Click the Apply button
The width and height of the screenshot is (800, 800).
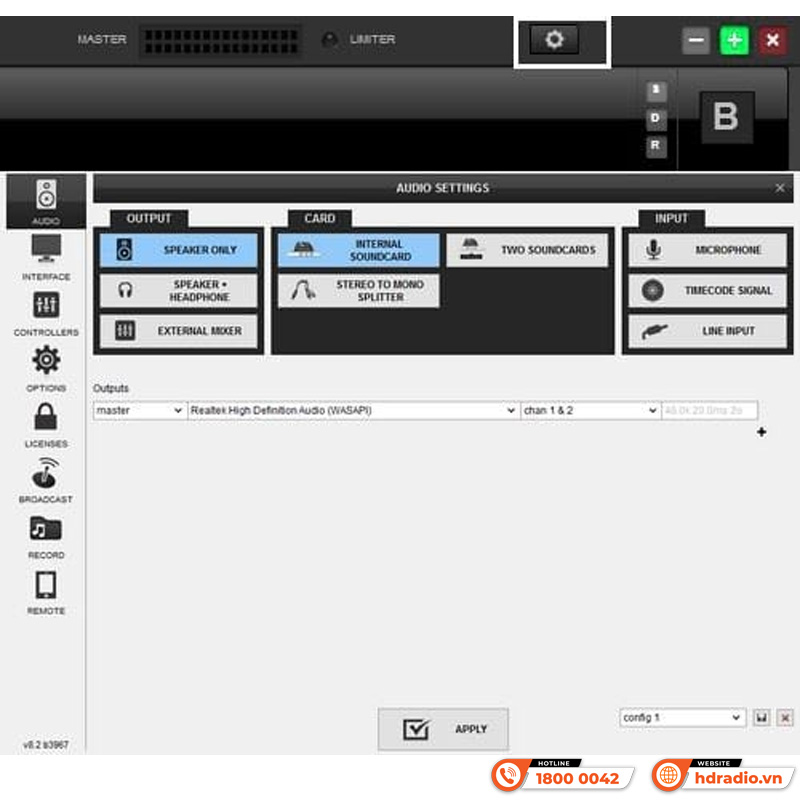point(443,728)
